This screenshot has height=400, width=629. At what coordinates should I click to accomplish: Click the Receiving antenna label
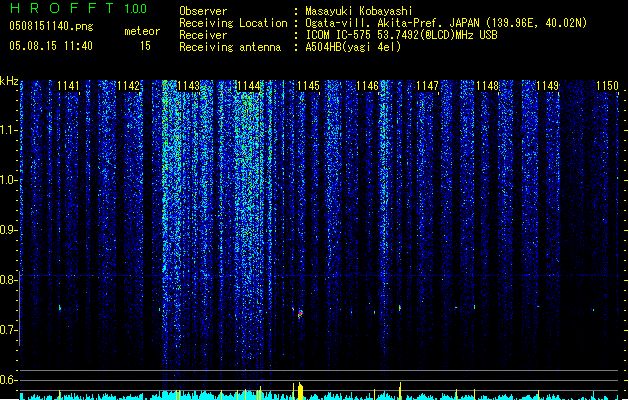point(230,47)
